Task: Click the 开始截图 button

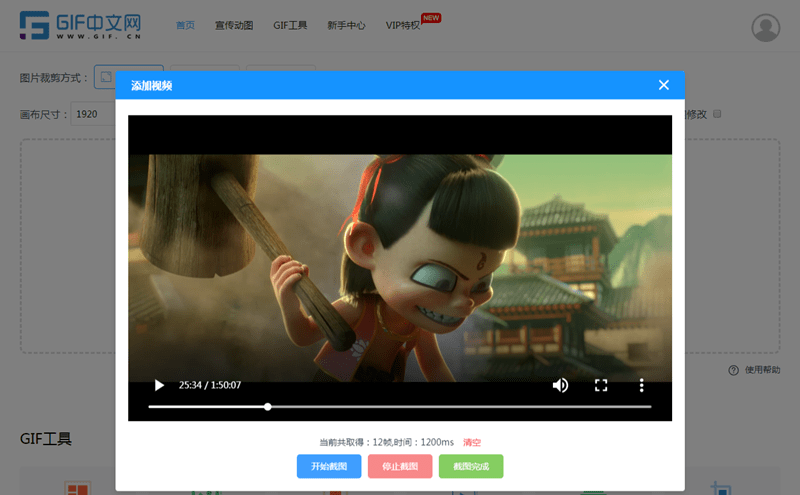Action: [329, 466]
